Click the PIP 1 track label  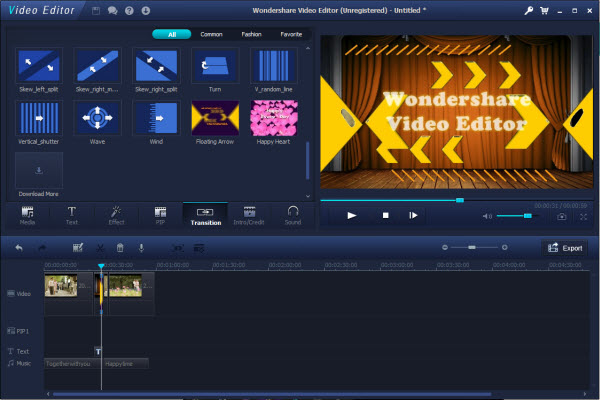(18, 331)
